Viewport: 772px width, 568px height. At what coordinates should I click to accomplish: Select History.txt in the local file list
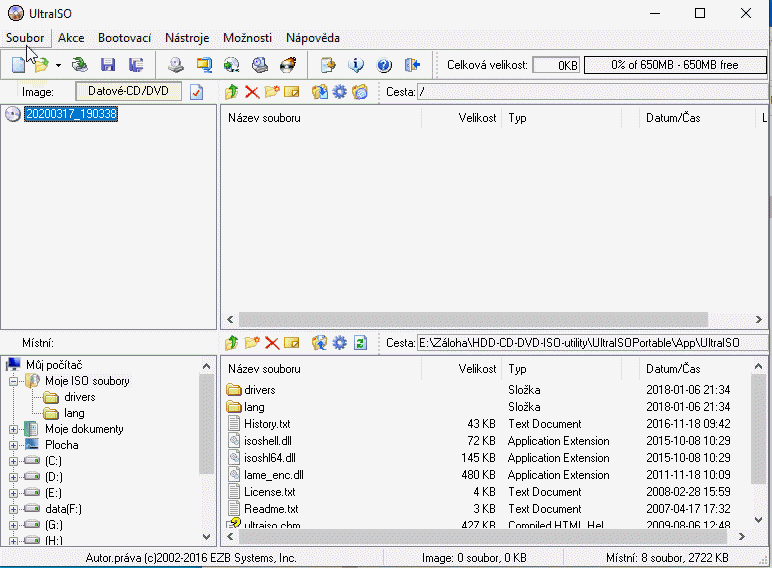[267, 424]
